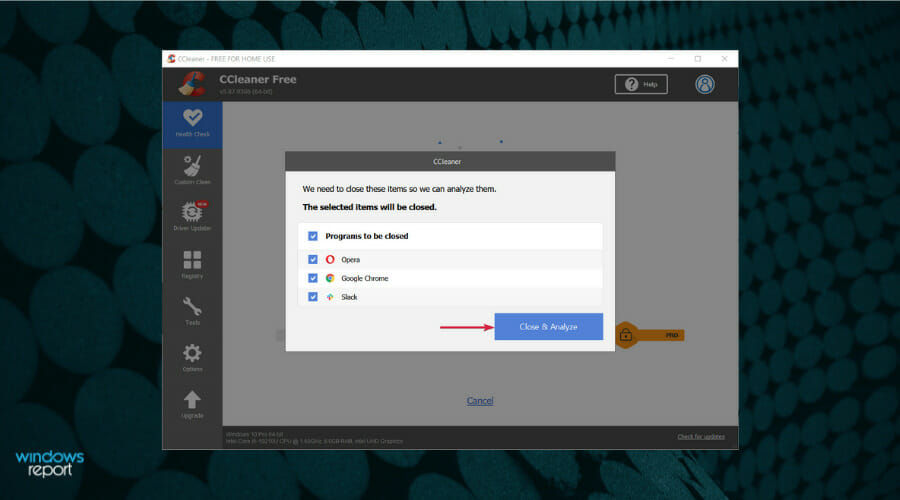Screen dimensions: 900x500
Task: Open the Options gear section
Action: 192,357
